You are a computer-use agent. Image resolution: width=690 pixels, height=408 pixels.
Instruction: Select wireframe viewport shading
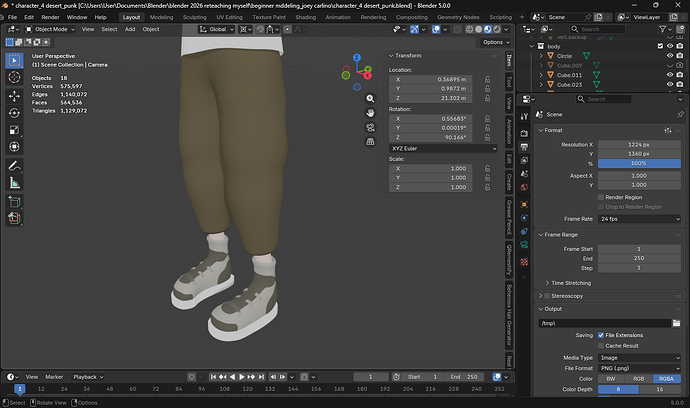click(470, 29)
